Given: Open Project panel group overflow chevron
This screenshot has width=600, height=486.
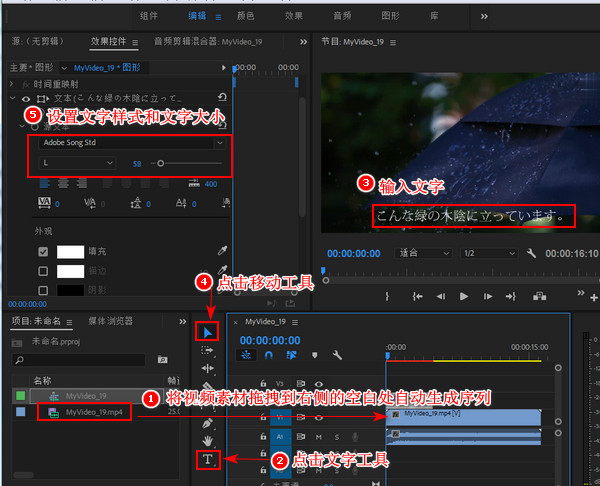Looking at the screenshot, I should coord(183,321).
